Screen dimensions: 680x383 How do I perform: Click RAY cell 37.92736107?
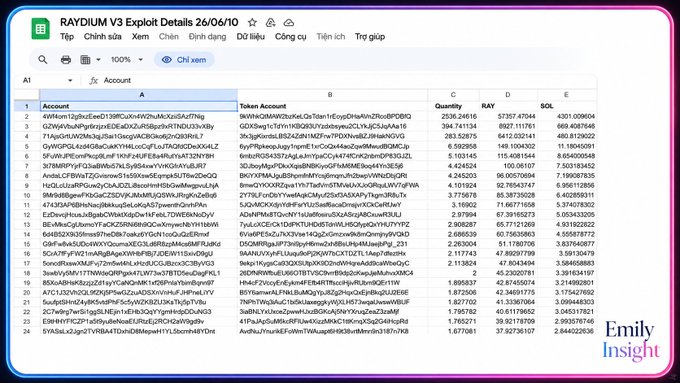(x=508, y=331)
